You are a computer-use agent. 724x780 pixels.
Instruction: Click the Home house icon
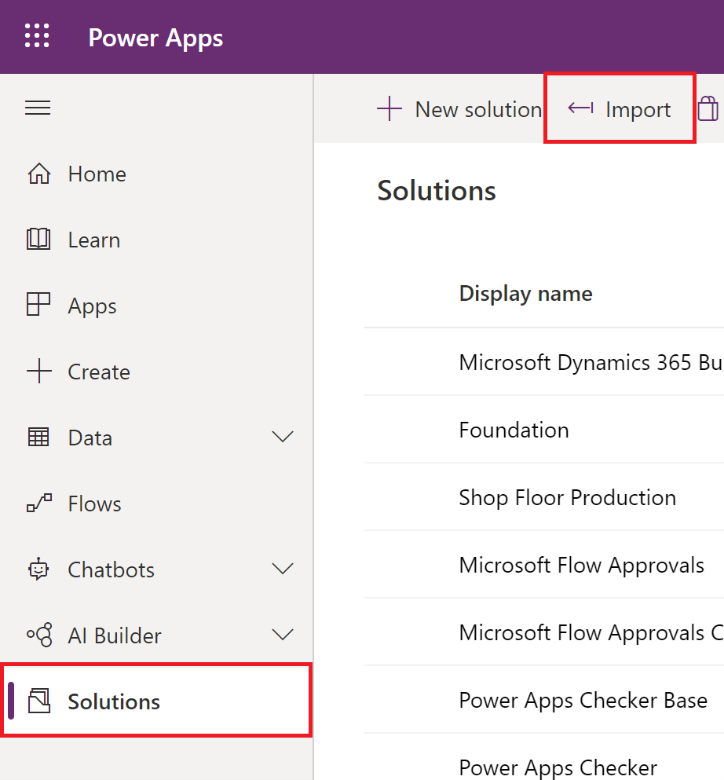tap(39, 174)
